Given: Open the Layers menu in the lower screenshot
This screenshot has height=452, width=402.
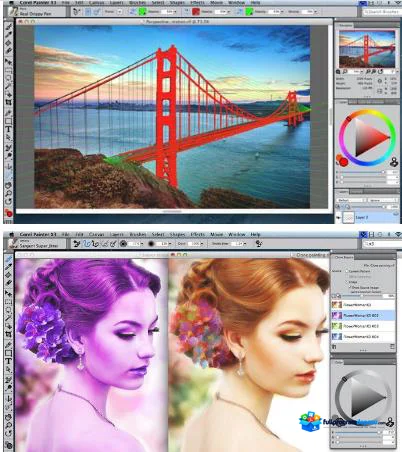Looking at the screenshot, I should click(116, 235).
